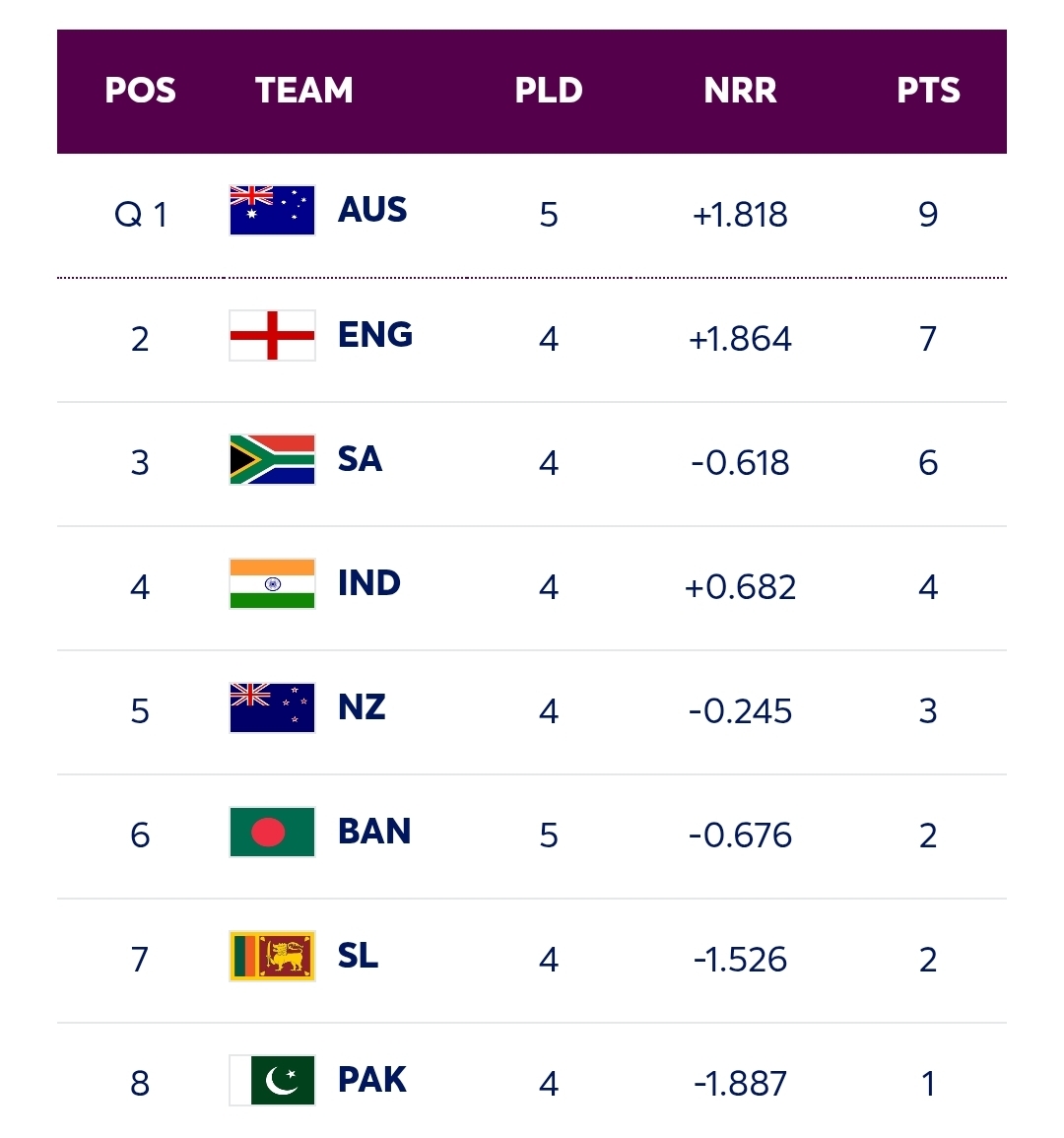
Task: Open the PAK team name link
Action: (372, 1080)
